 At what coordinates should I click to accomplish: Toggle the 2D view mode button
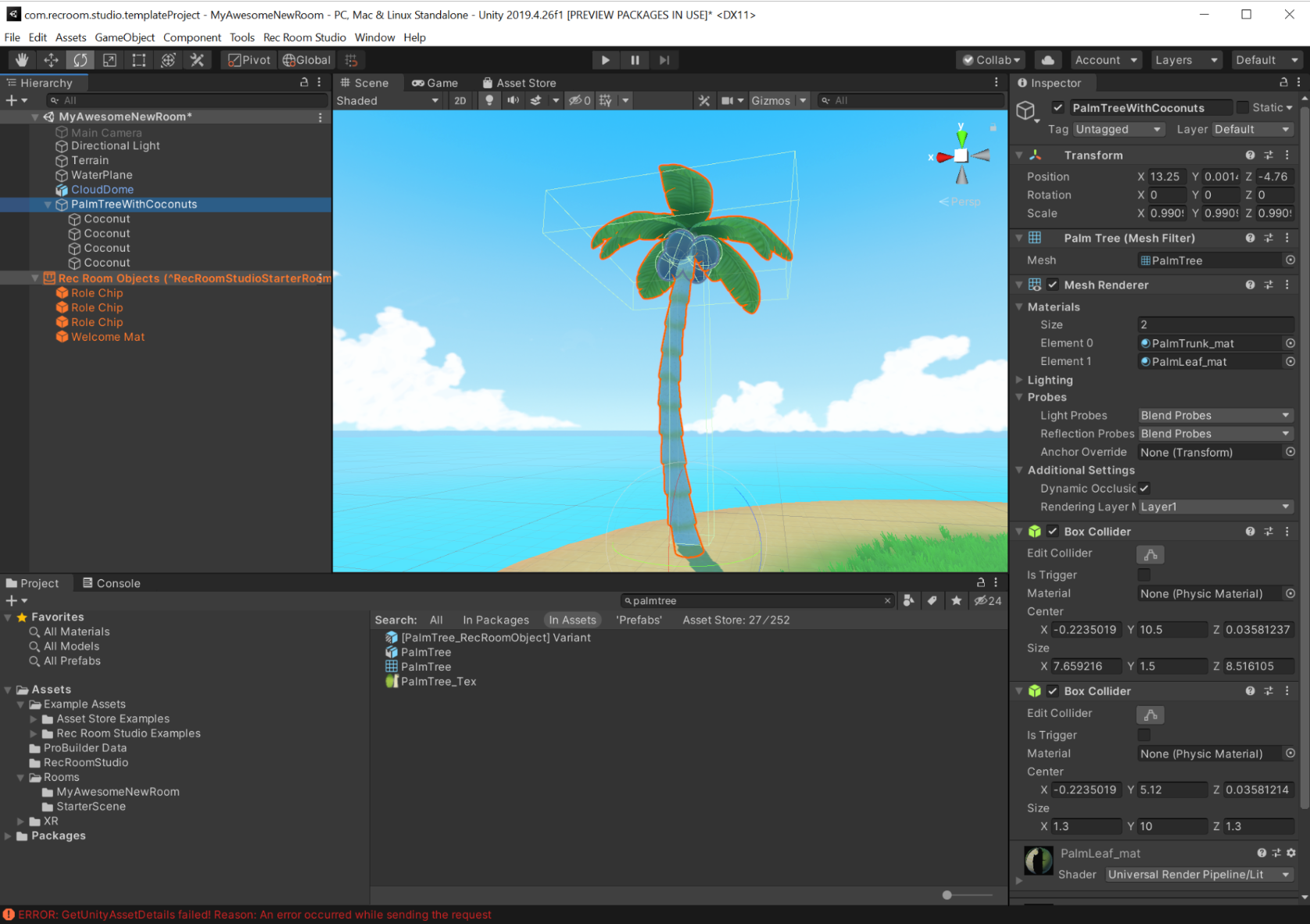point(460,101)
